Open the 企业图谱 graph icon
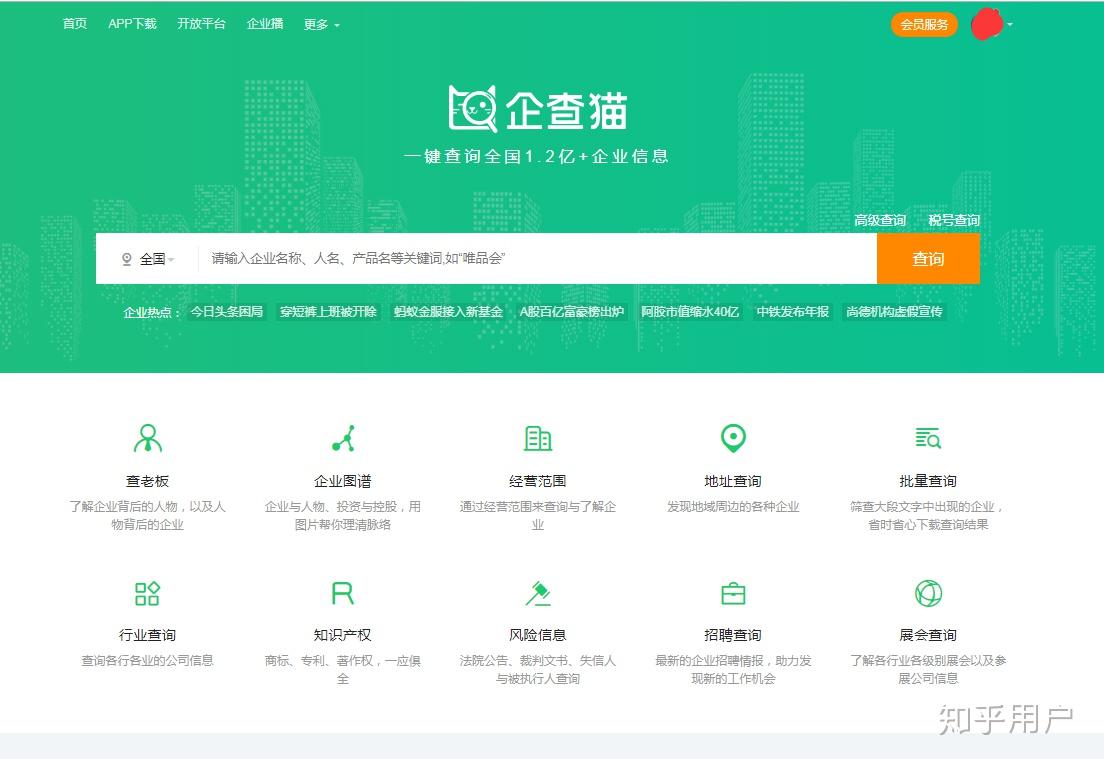The height and width of the screenshot is (759, 1104). [342, 437]
